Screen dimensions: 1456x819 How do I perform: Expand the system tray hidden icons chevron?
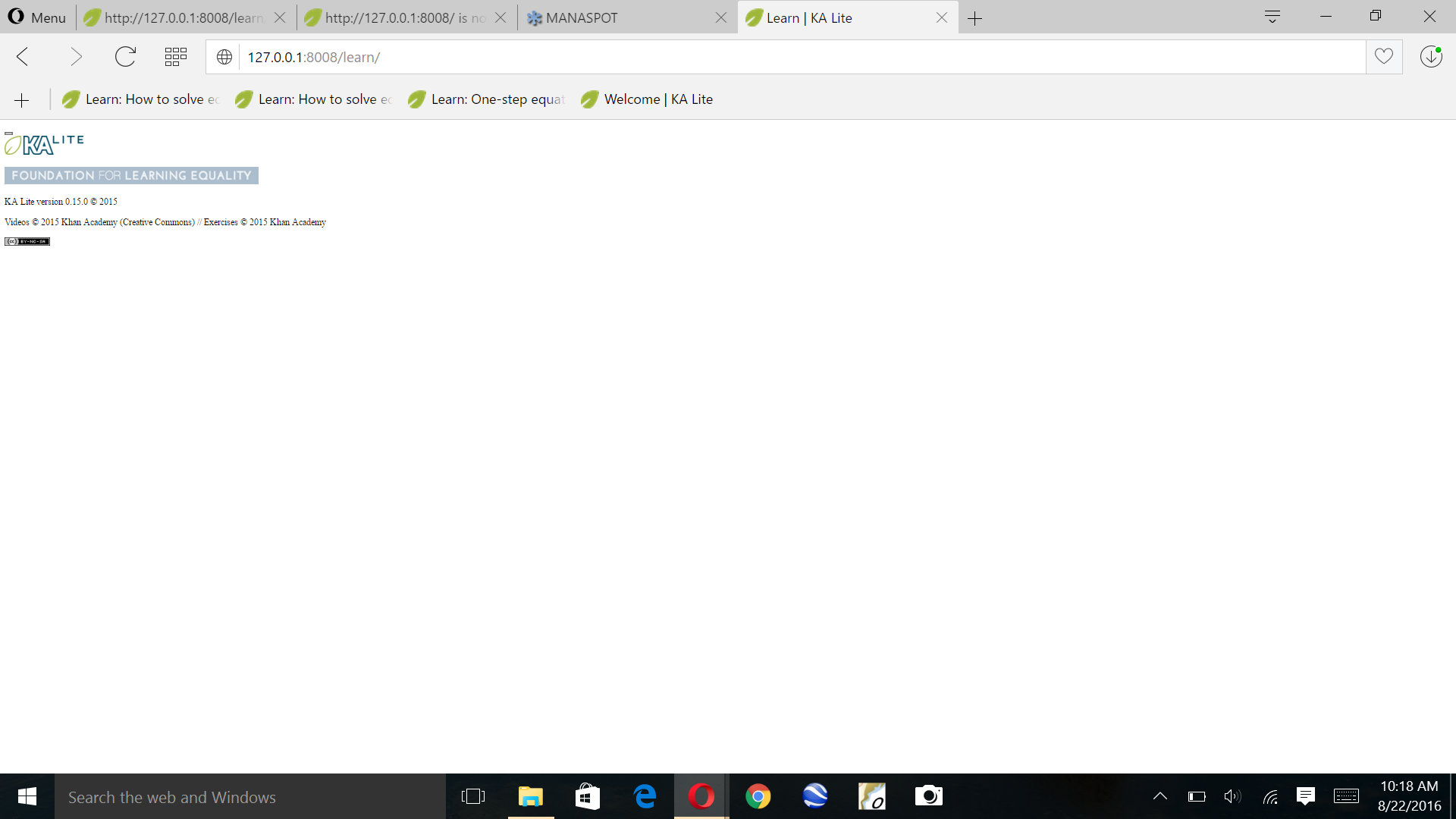(1159, 796)
